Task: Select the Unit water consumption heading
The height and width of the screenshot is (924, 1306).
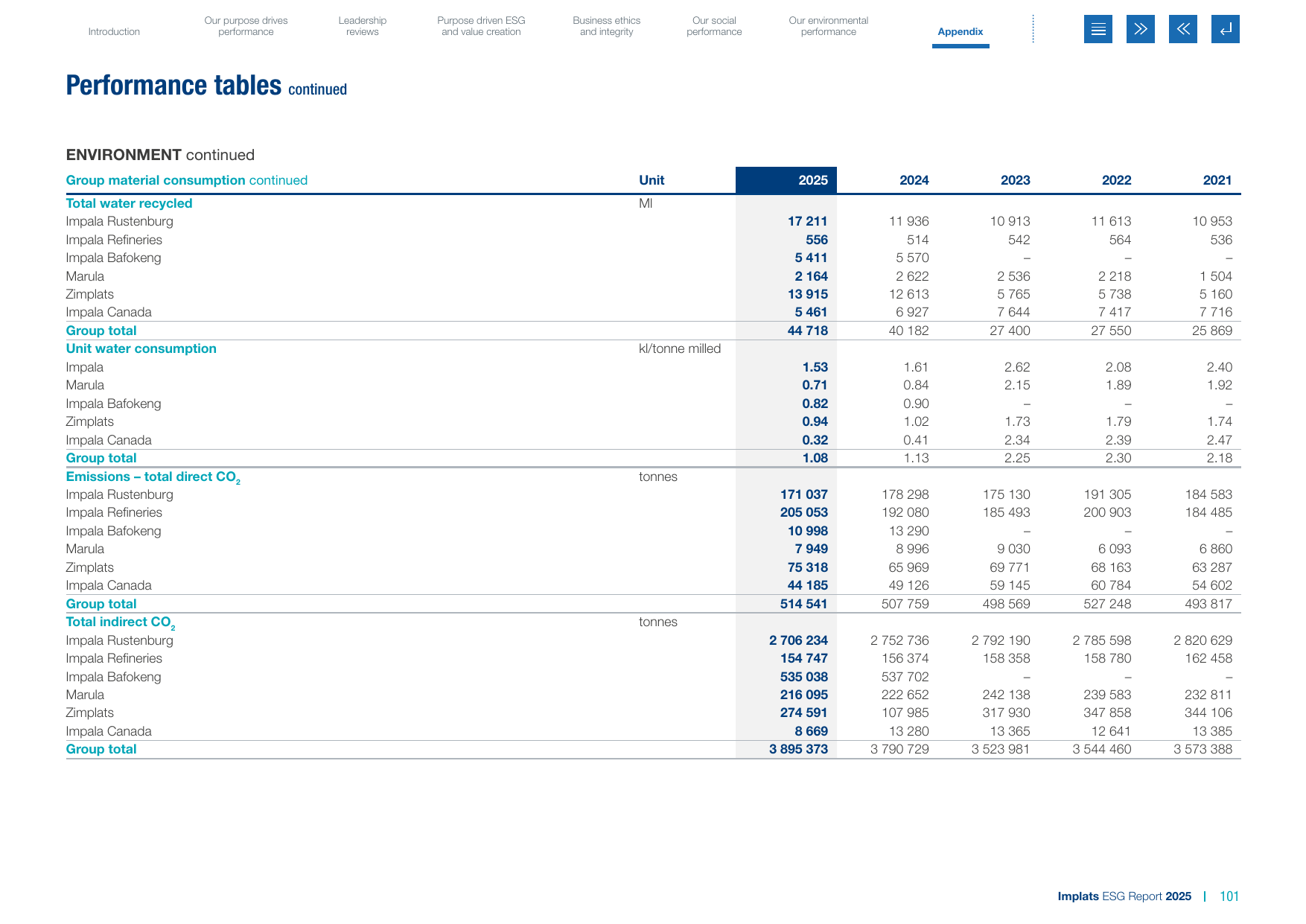Action: point(141,348)
